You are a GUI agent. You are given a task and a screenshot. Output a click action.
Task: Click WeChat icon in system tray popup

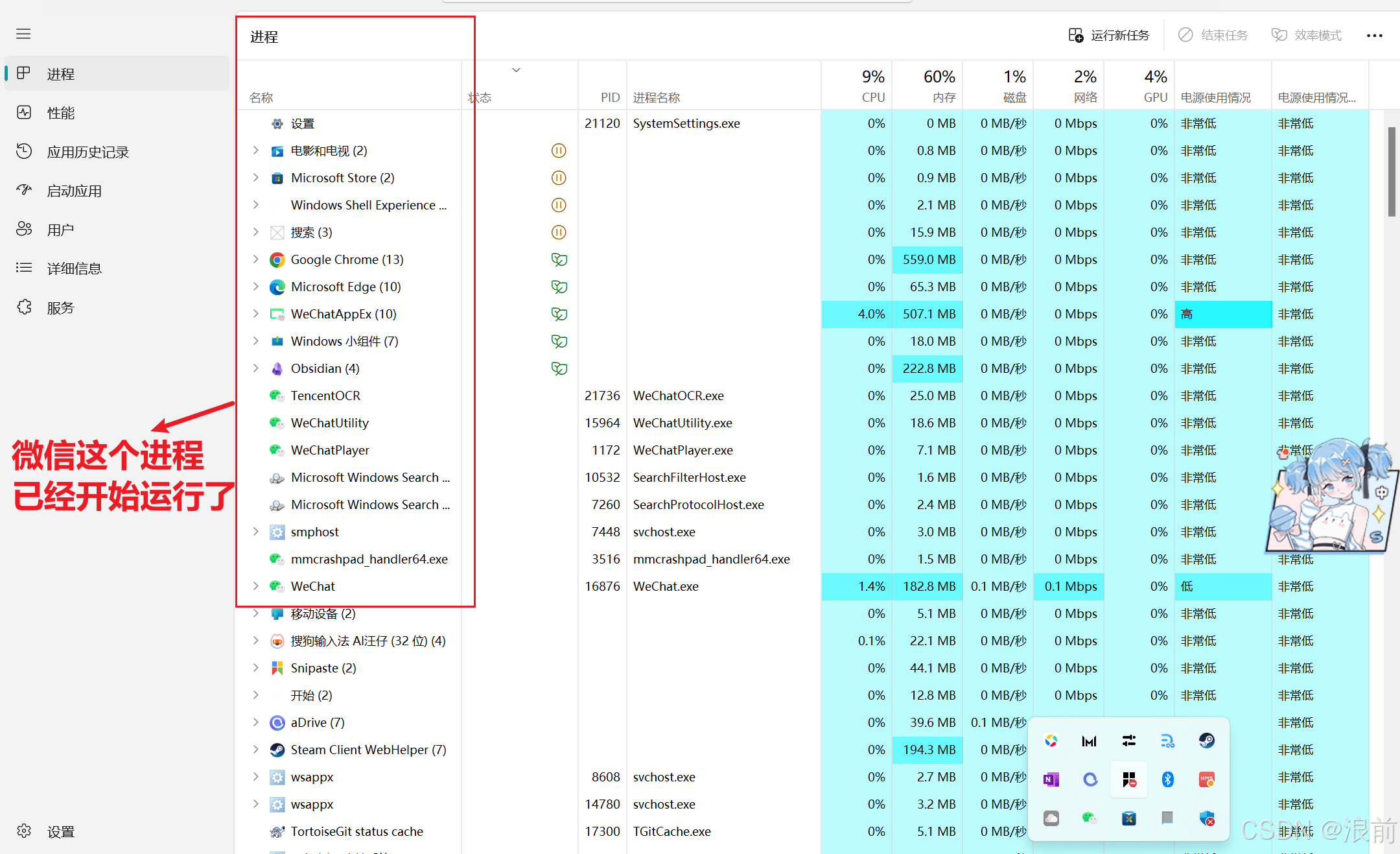[1090, 818]
